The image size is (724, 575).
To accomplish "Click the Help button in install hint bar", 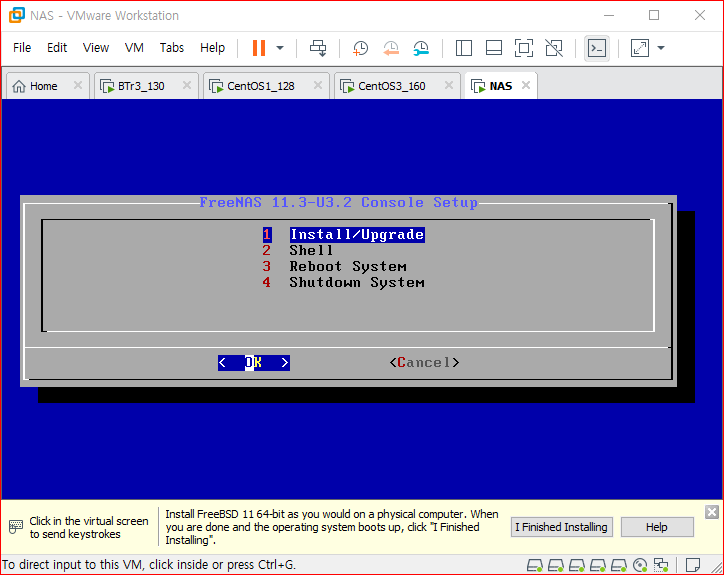I will click(x=657, y=527).
